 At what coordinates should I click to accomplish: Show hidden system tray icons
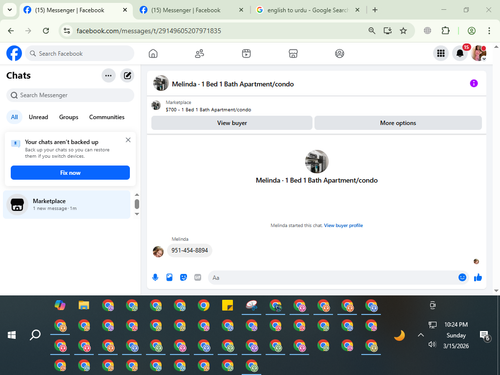coord(421,335)
